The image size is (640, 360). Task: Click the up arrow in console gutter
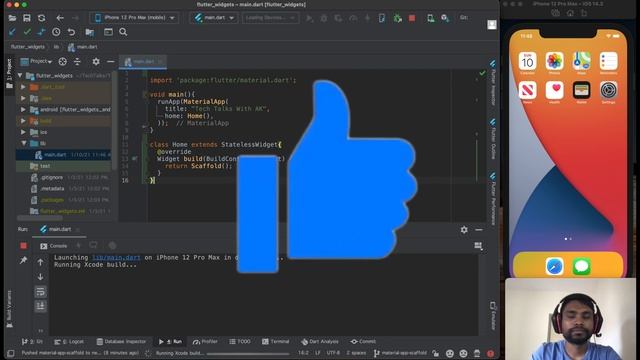coord(40,262)
